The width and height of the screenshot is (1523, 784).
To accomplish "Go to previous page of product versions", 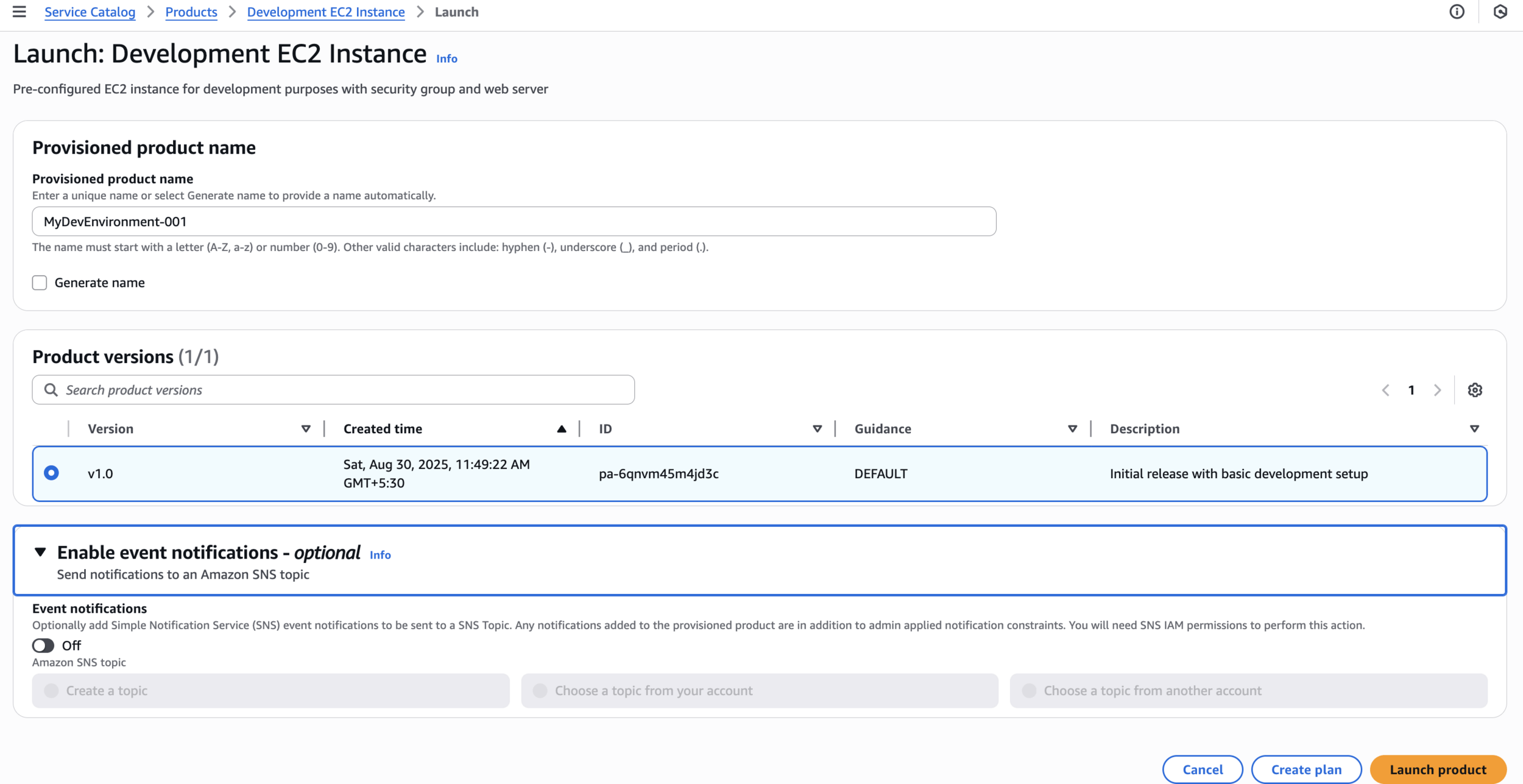I will 1385,390.
